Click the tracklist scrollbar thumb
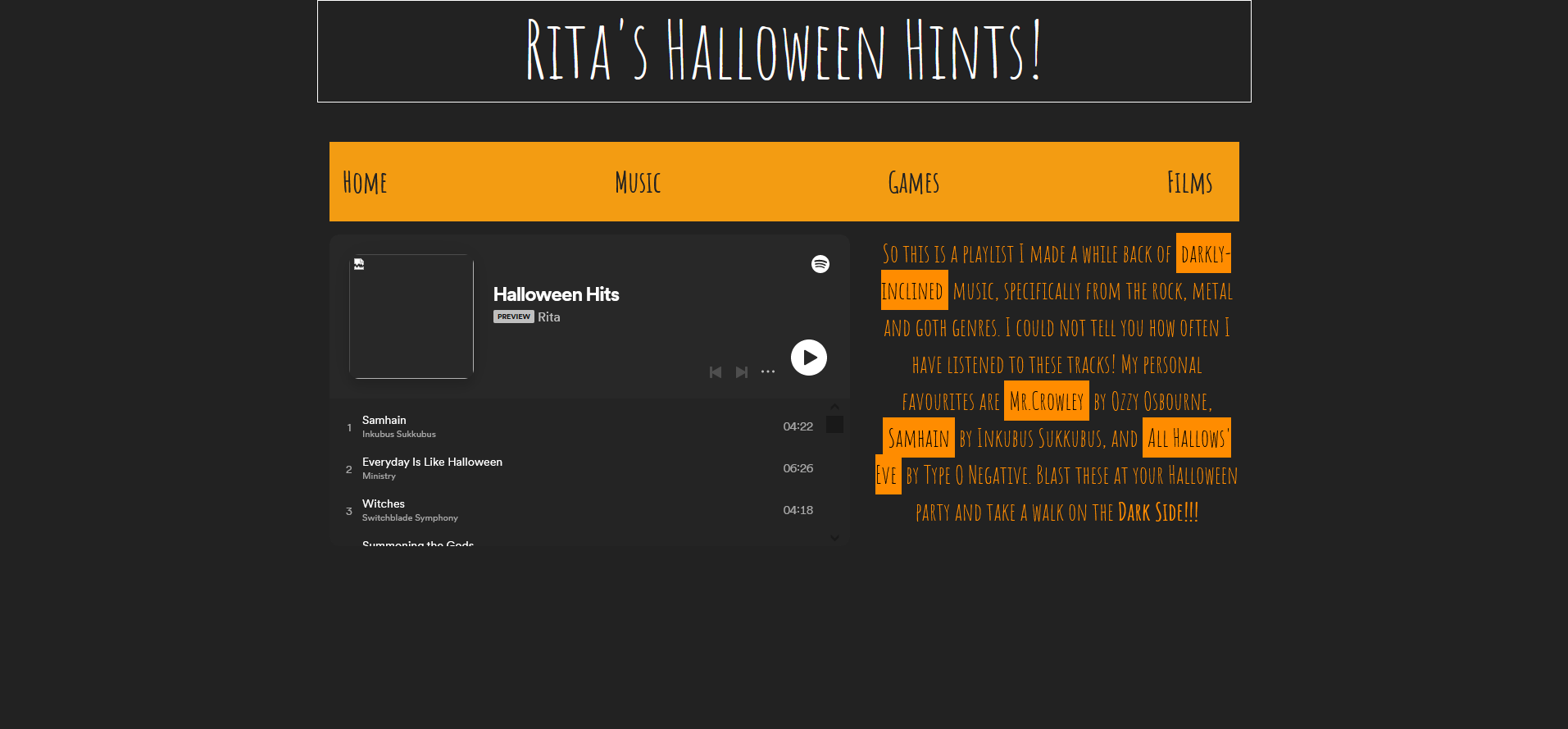Image resolution: width=1568 pixels, height=729 pixels. (x=834, y=425)
